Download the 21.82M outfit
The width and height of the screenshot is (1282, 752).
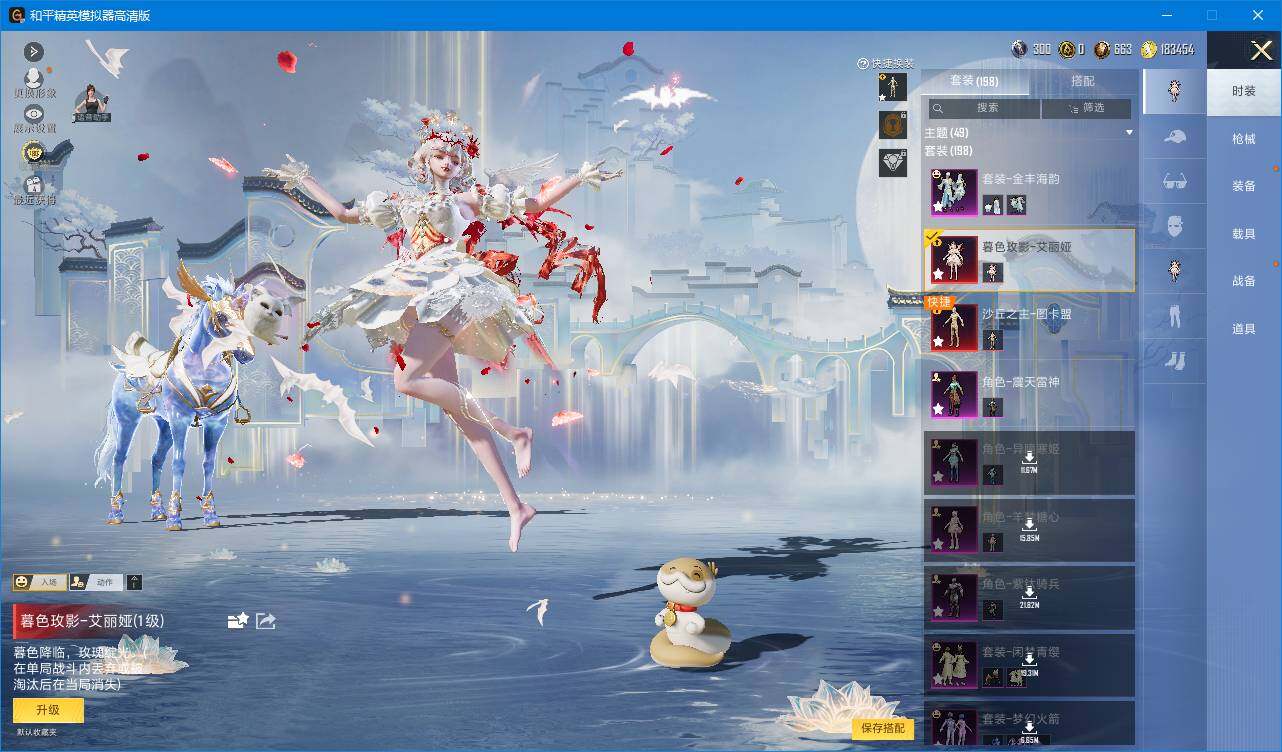[1028, 598]
